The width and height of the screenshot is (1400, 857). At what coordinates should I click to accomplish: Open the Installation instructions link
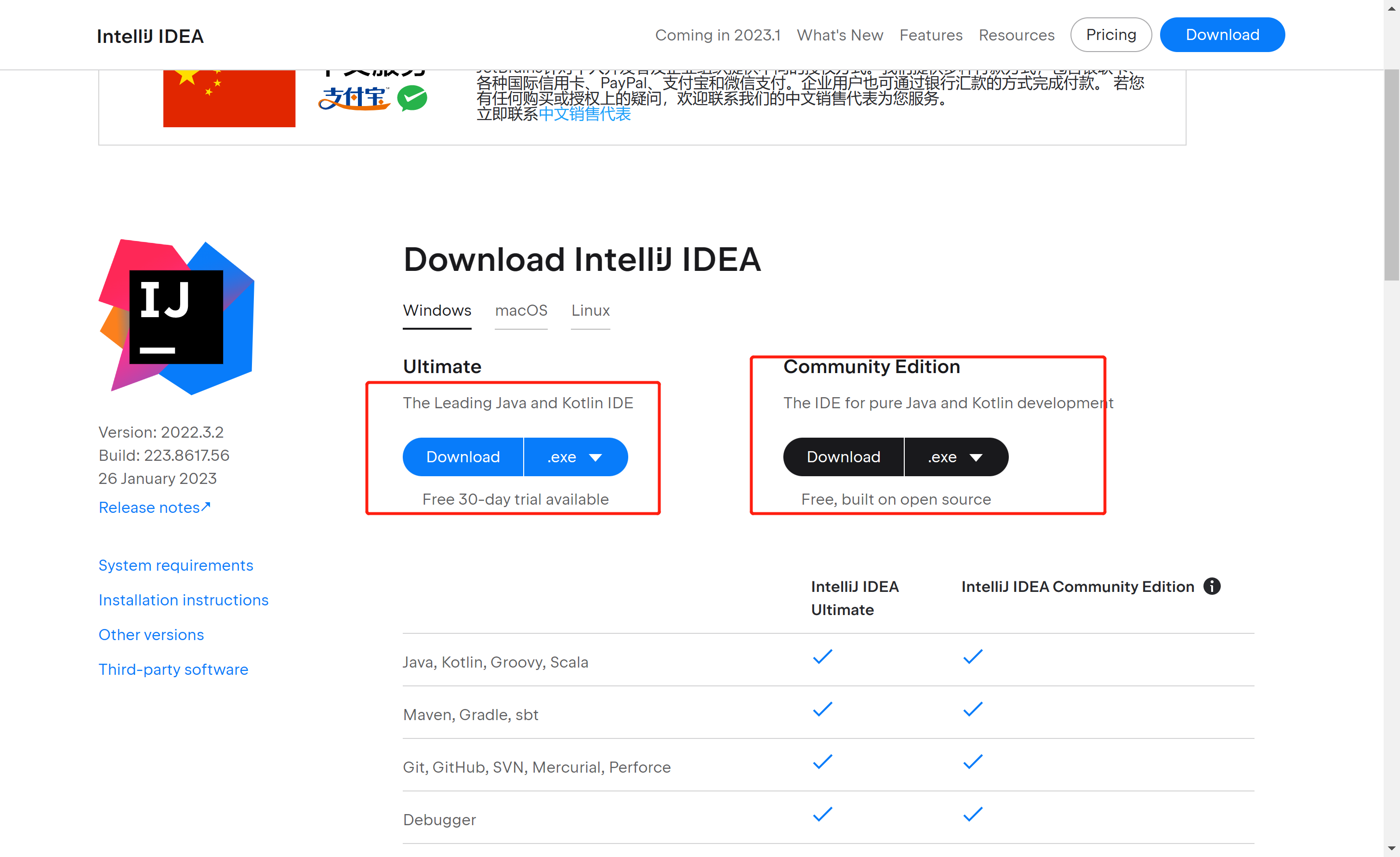tap(183, 600)
